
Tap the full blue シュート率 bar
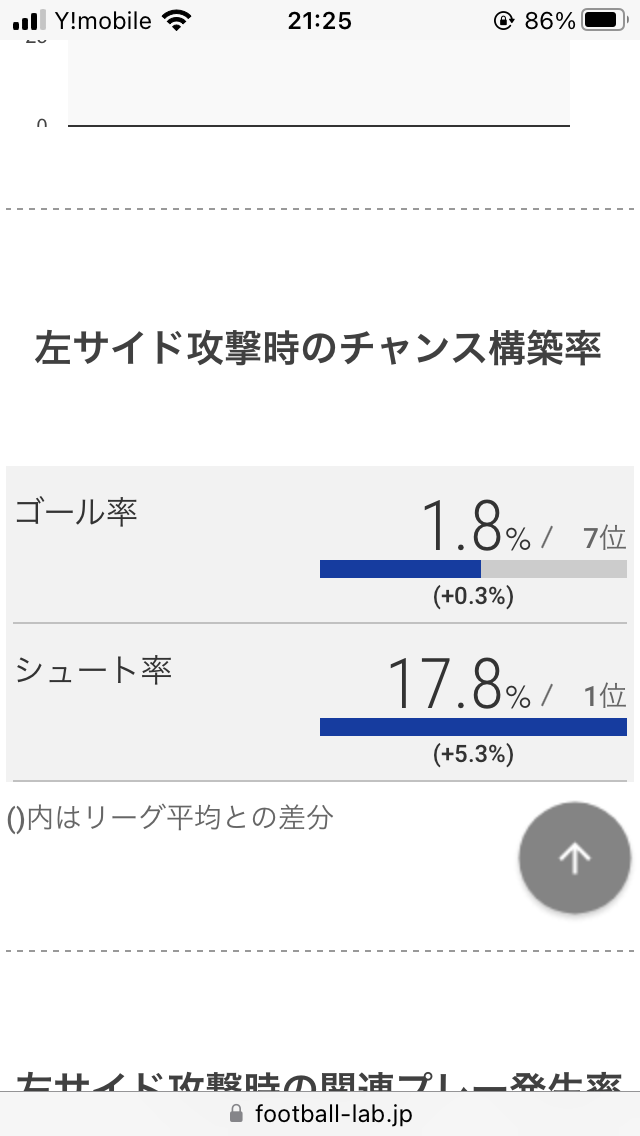pyautogui.click(x=473, y=727)
